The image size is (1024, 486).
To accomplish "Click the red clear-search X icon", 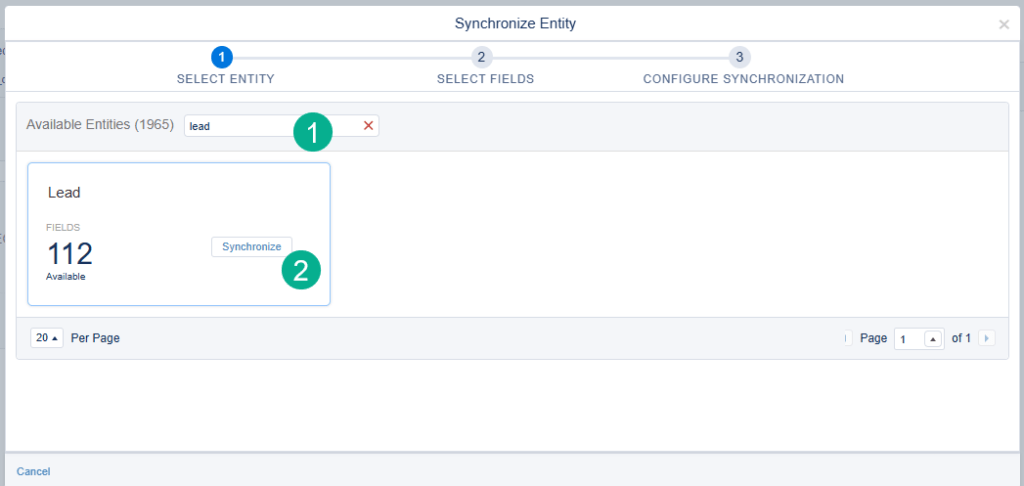I will (368, 126).
